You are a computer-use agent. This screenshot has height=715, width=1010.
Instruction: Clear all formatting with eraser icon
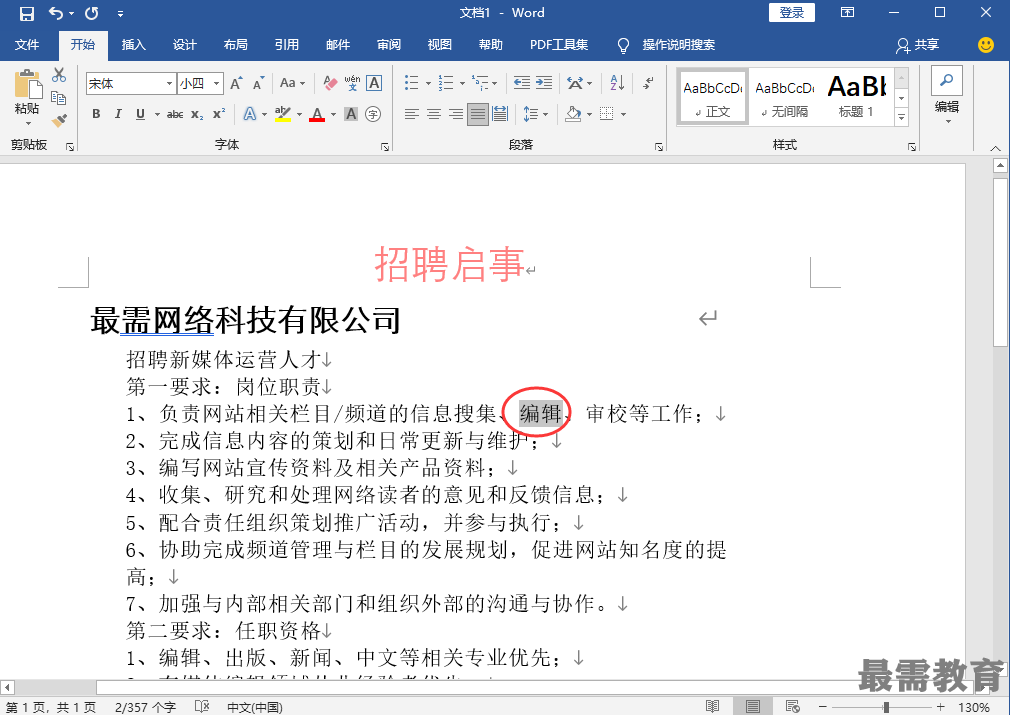click(330, 83)
